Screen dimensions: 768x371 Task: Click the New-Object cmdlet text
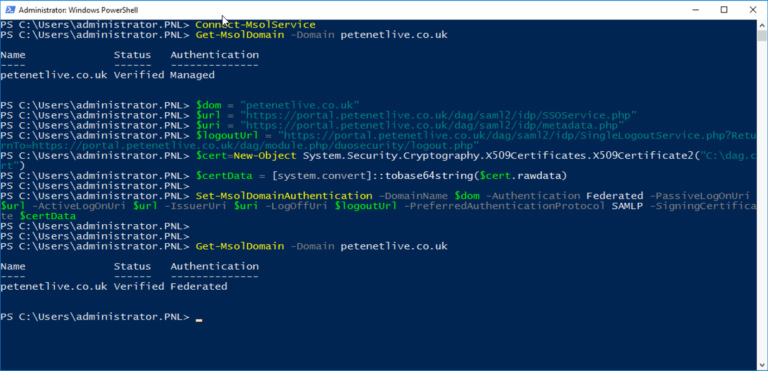click(264, 156)
